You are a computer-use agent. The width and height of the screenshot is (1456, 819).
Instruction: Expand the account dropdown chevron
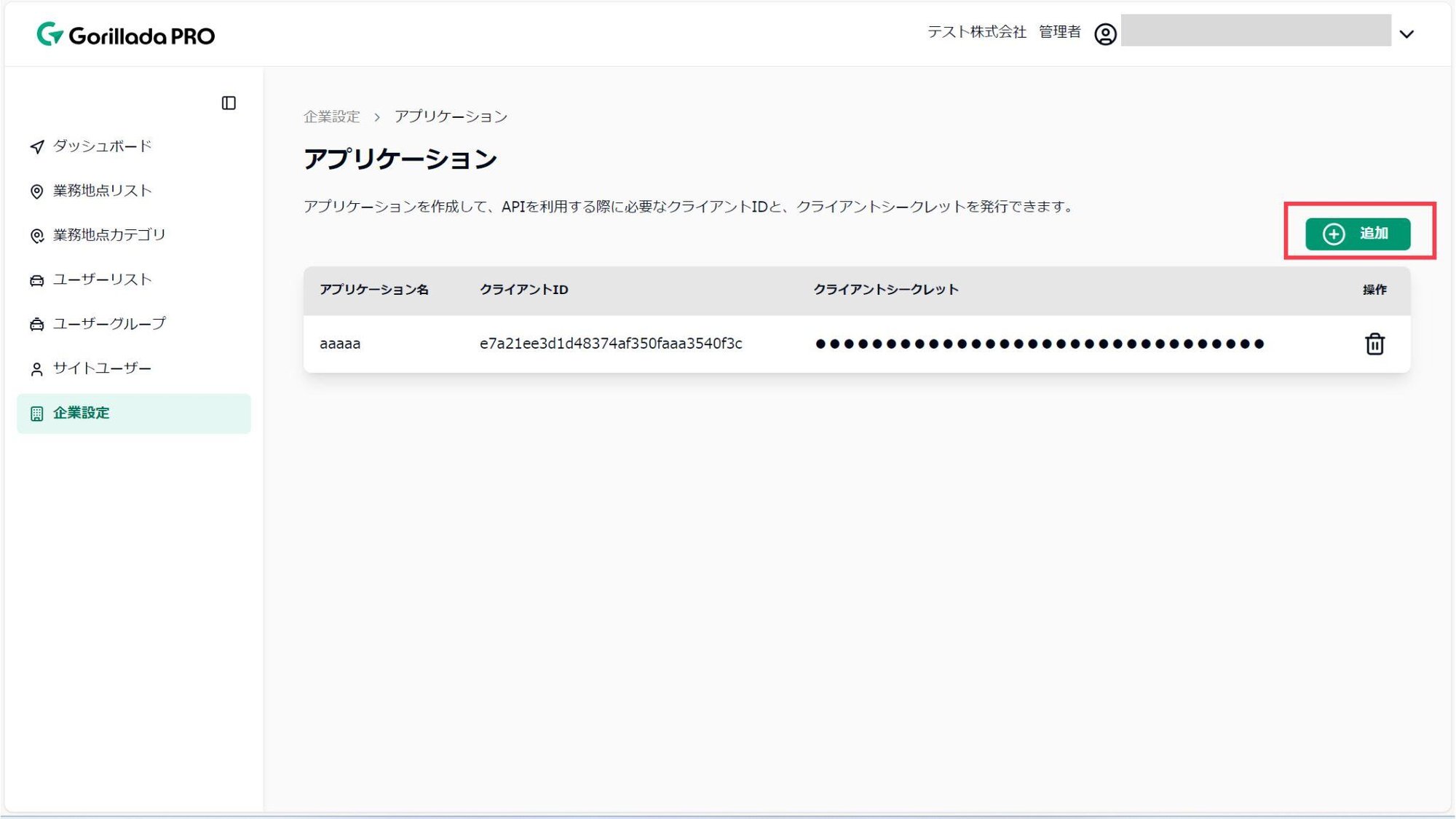point(1406,34)
